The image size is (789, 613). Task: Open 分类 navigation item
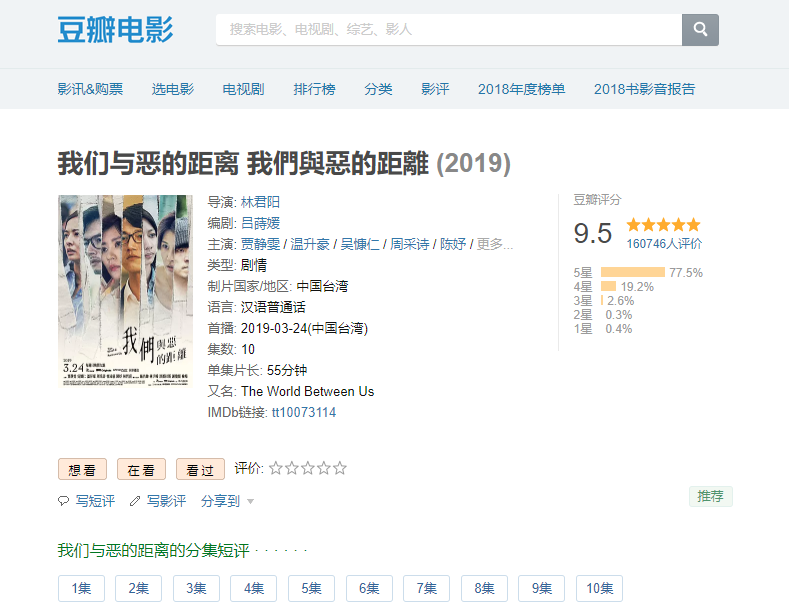coord(378,89)
